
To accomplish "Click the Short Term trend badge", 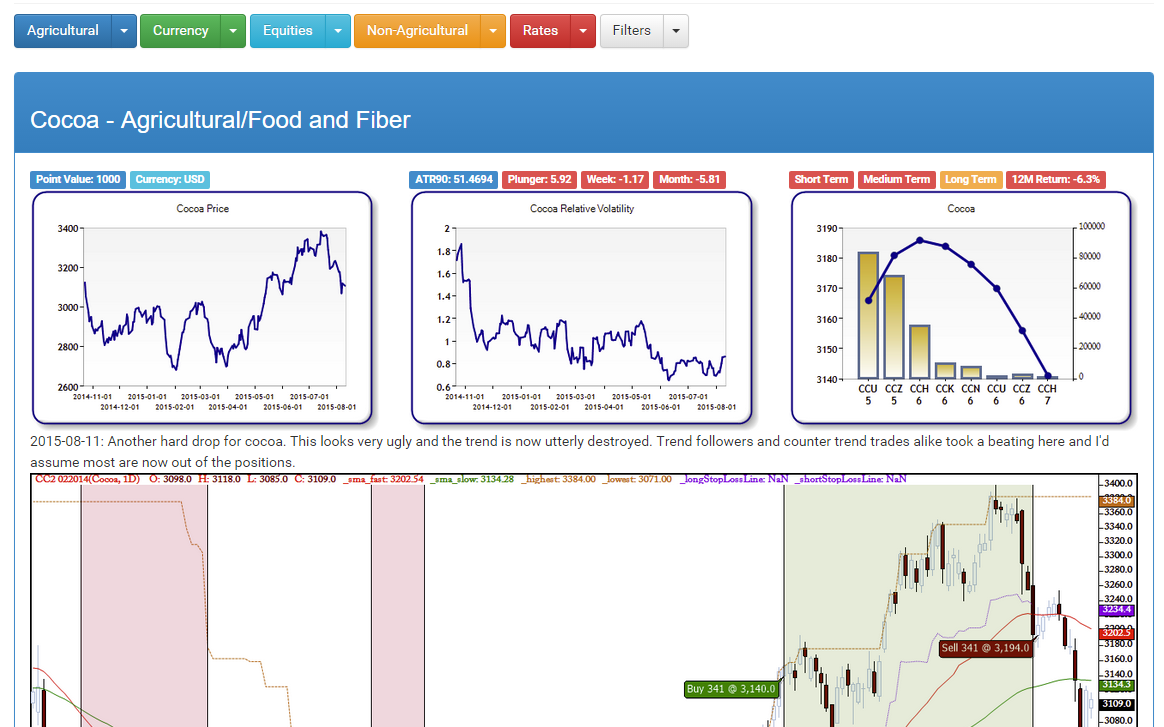I will coord(821,180).
